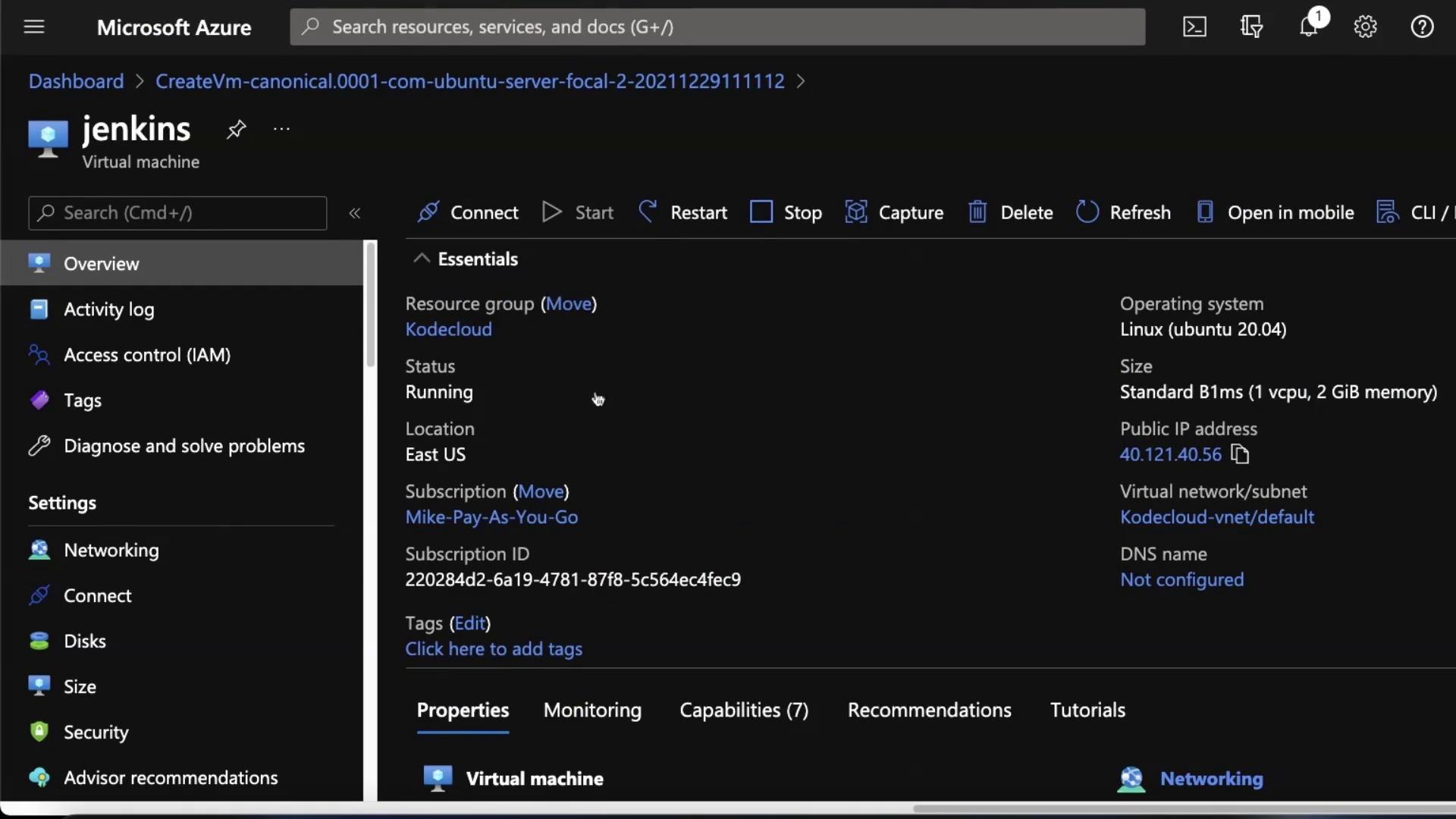Open the more options ellipsis by jenkins
Image resolution: width=1456 pixels, height=819 pixels.
pos(281,129)
